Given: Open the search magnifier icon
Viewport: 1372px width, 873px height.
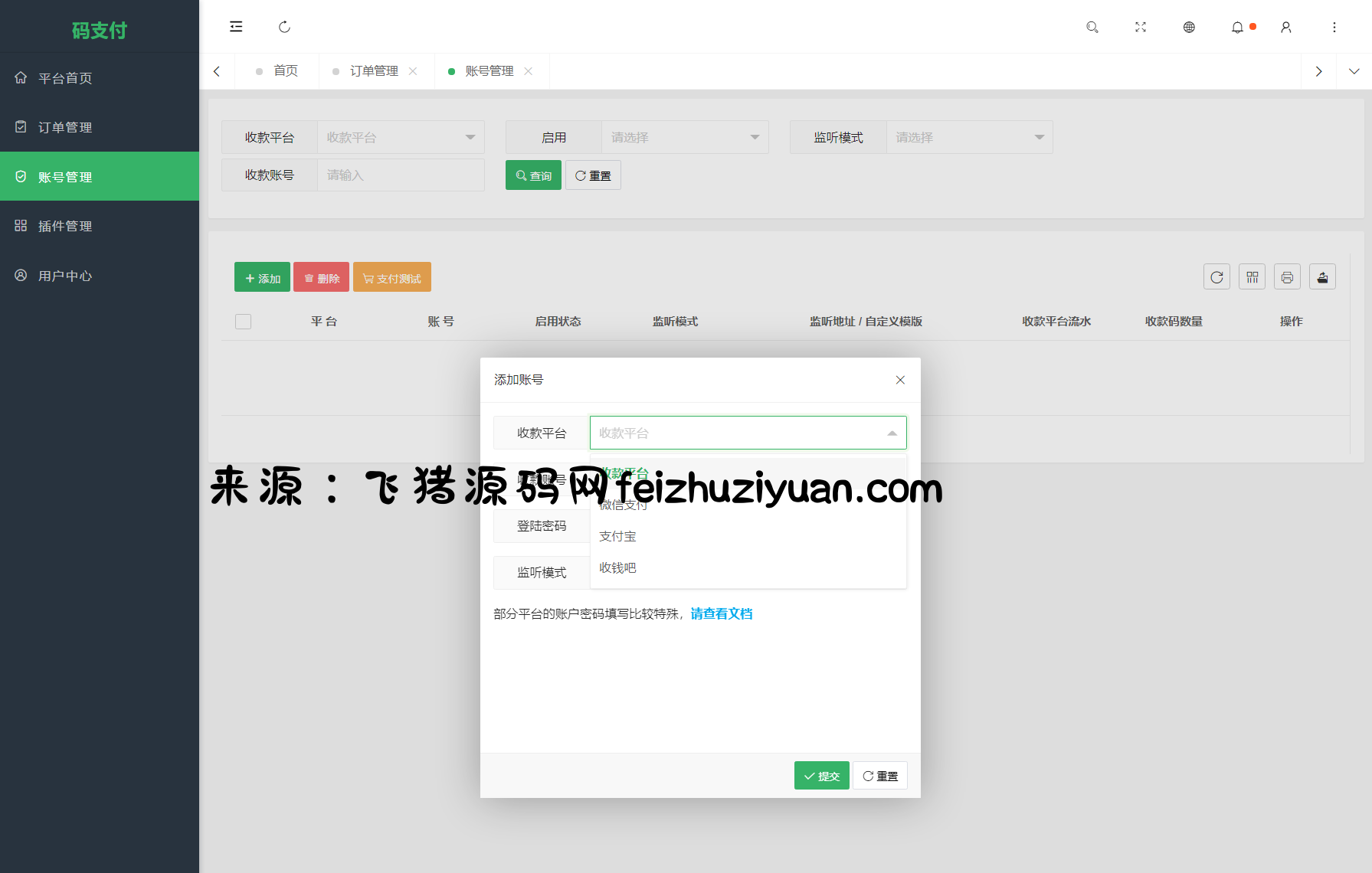Looking at the screenshot, I should [x=1092, y=27].
